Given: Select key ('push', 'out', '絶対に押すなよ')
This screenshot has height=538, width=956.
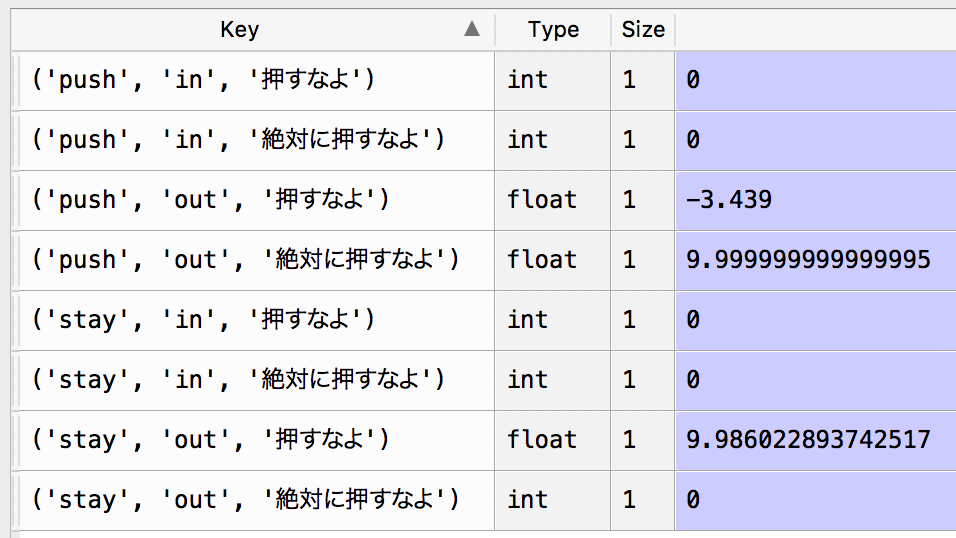Looking at the screenshot, I should tap(245, 260).
